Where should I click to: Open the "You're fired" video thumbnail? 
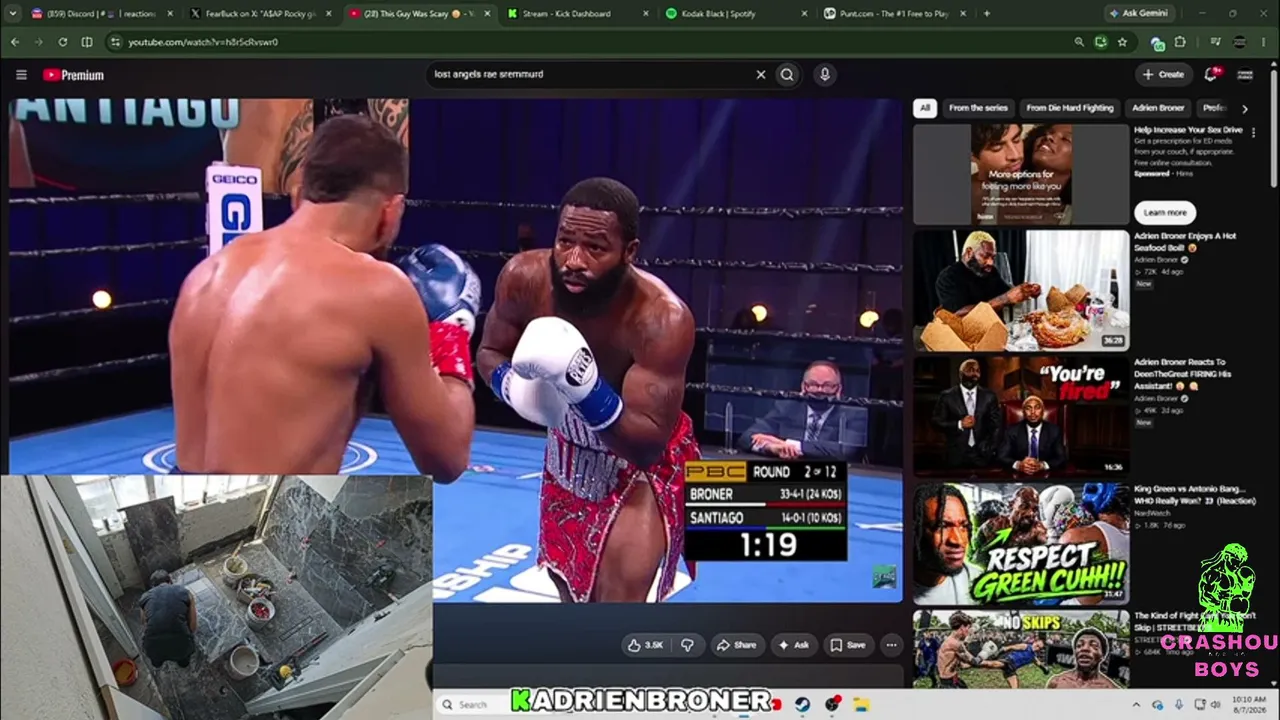(x=1021, y=416)
